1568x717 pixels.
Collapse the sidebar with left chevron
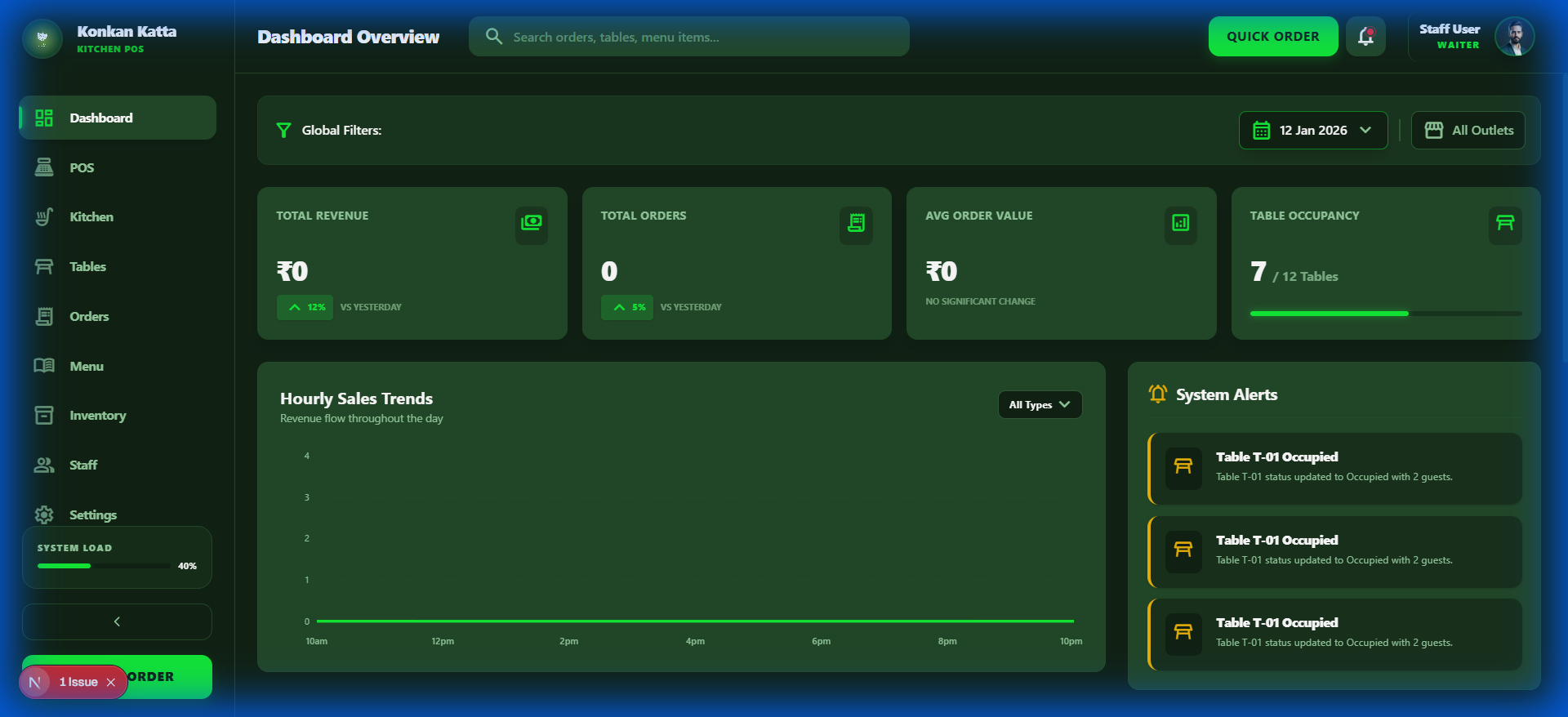(x=117, y=622)
